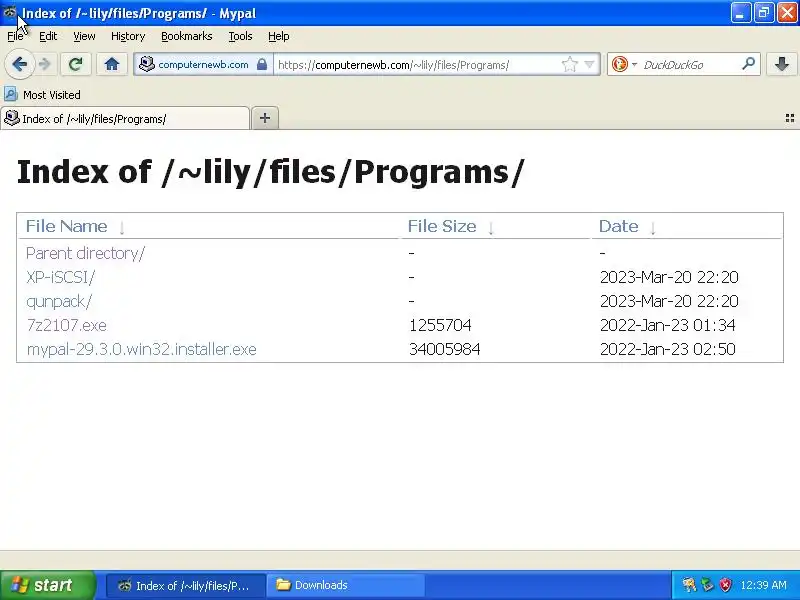This screenshot has width=800, height=600.
Task: Click the first system tray icon
Action: tap(689, 585)
